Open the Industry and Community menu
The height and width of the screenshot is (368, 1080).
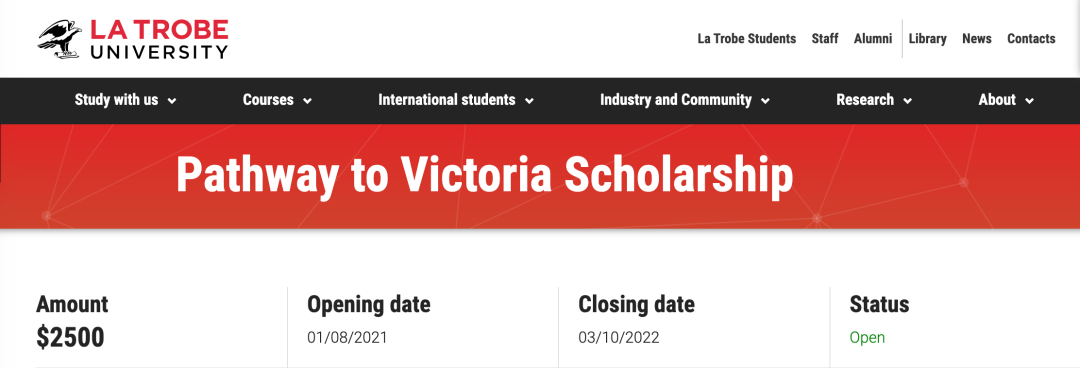pos(676,100)
